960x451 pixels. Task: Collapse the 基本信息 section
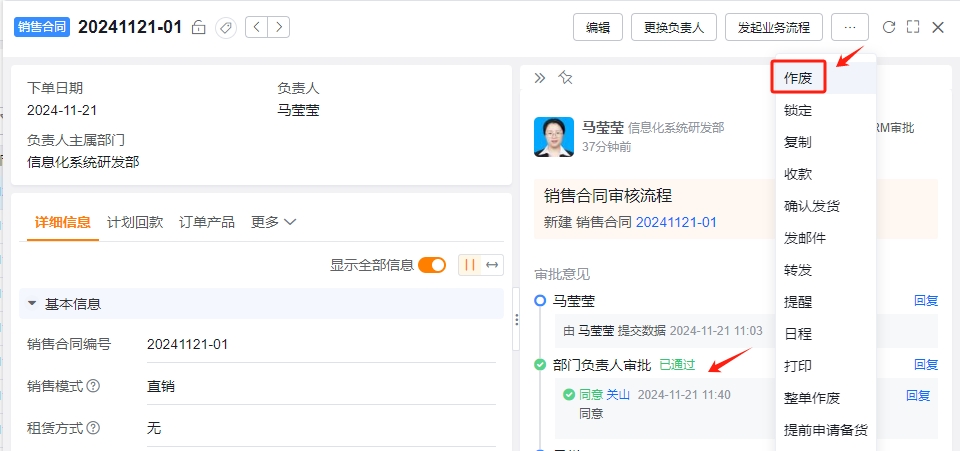point(32,304)
